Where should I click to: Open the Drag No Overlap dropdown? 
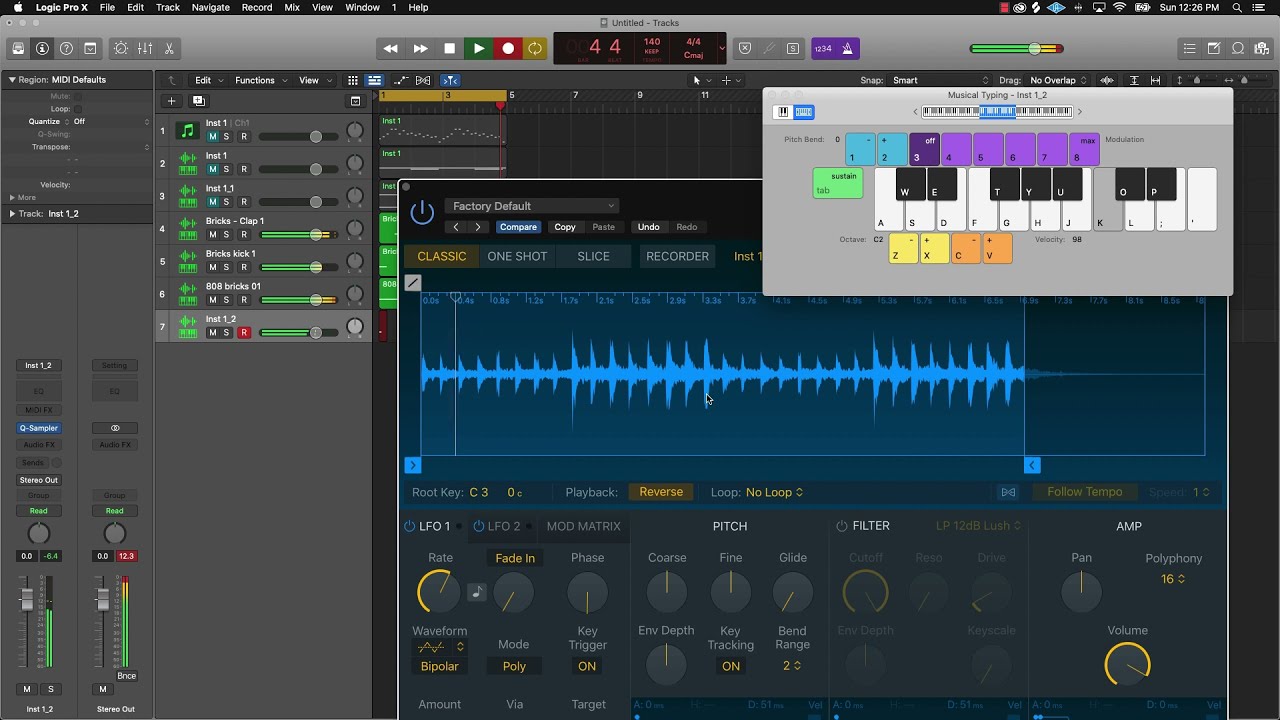point(1058,80)
